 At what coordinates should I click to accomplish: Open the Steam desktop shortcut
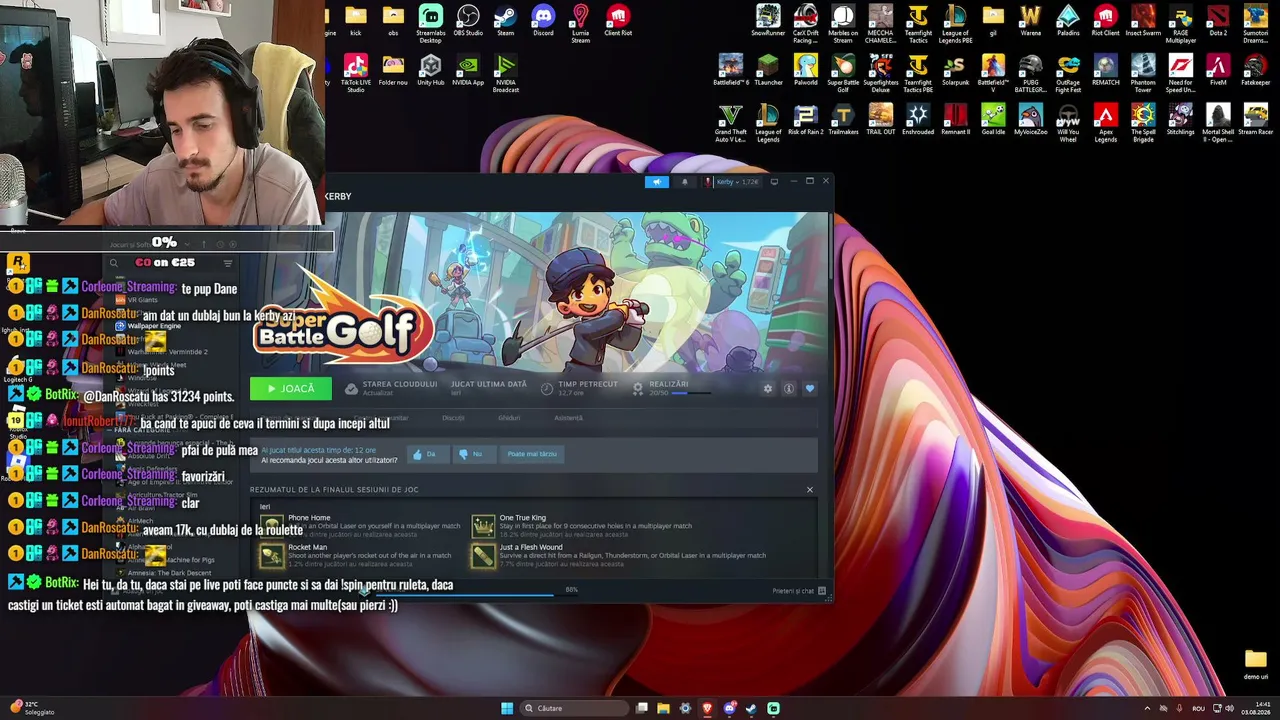click(505, 20)
